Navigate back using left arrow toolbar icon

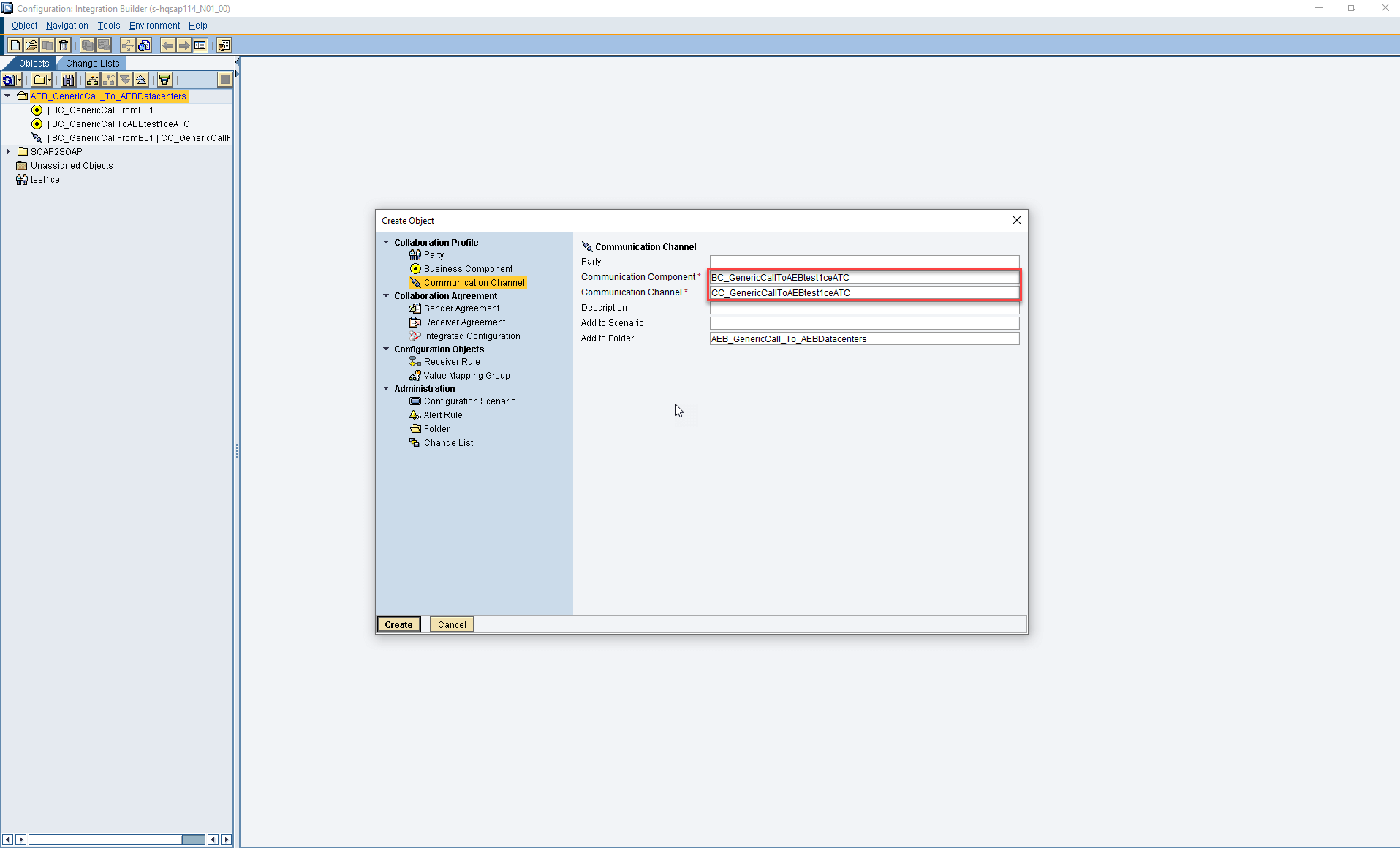point(168,45)
